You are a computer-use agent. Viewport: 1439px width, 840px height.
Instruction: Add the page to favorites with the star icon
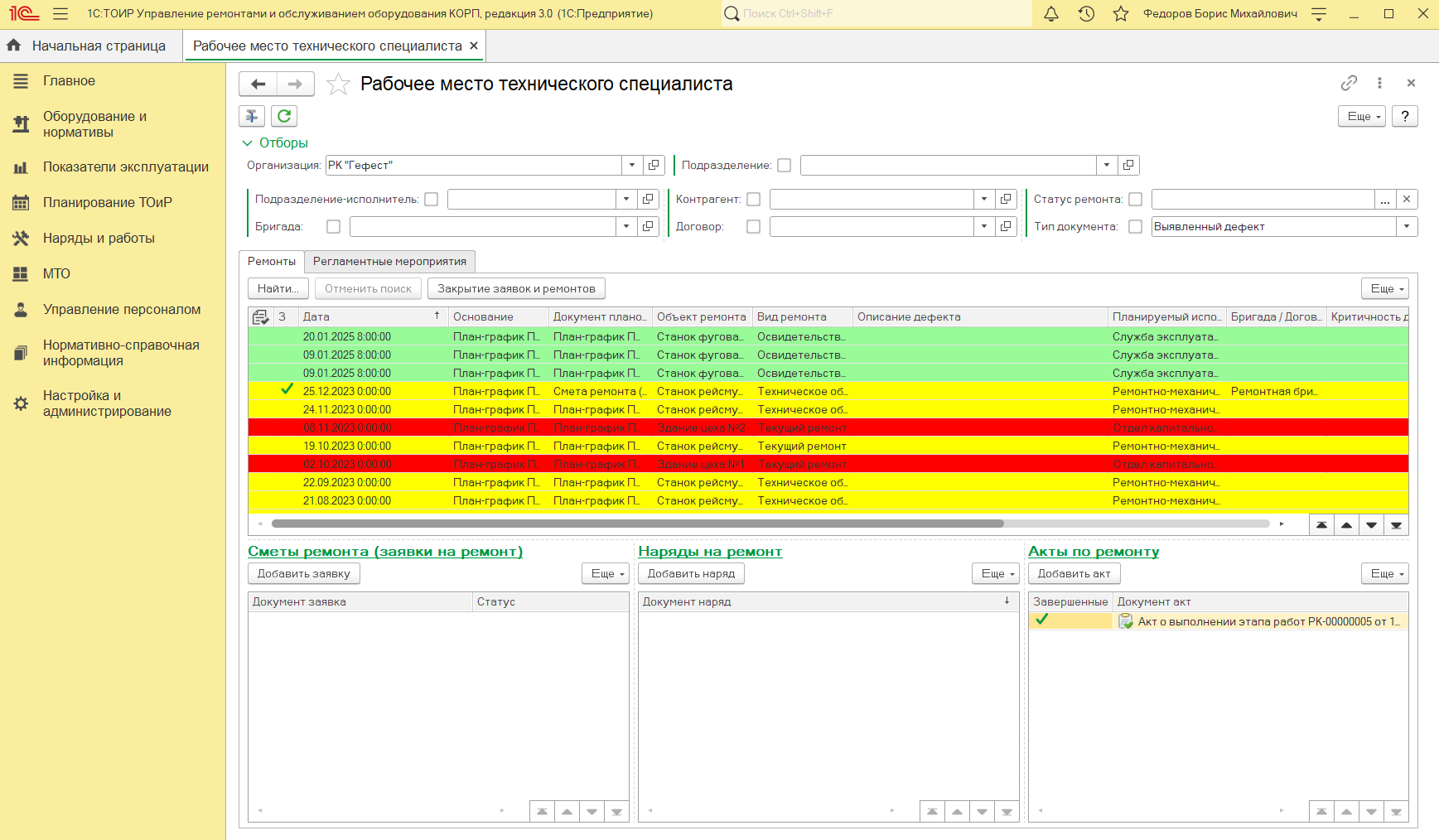pos(338,84)
